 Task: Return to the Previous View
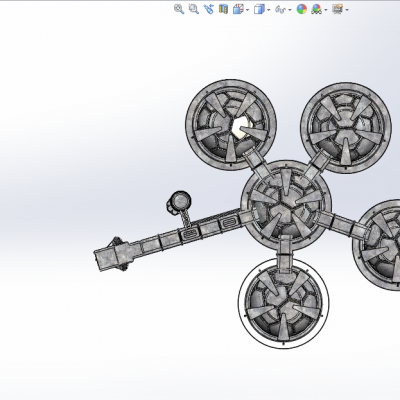tap(209, 9)
